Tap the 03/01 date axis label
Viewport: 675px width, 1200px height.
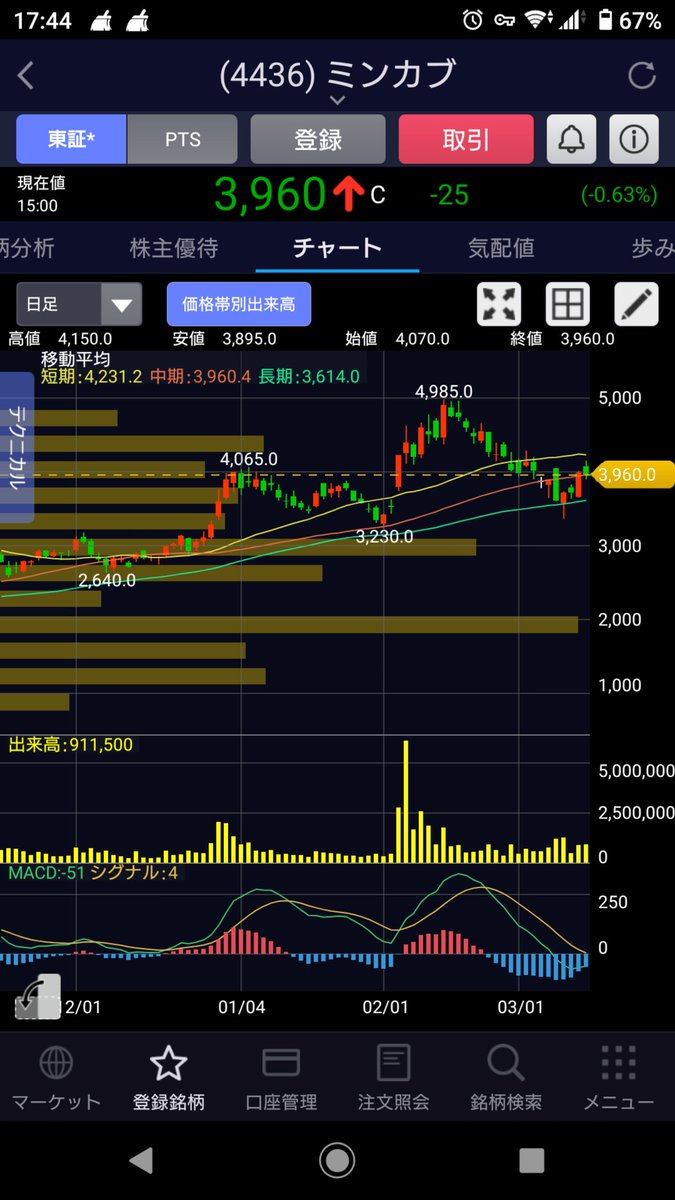520,1007
